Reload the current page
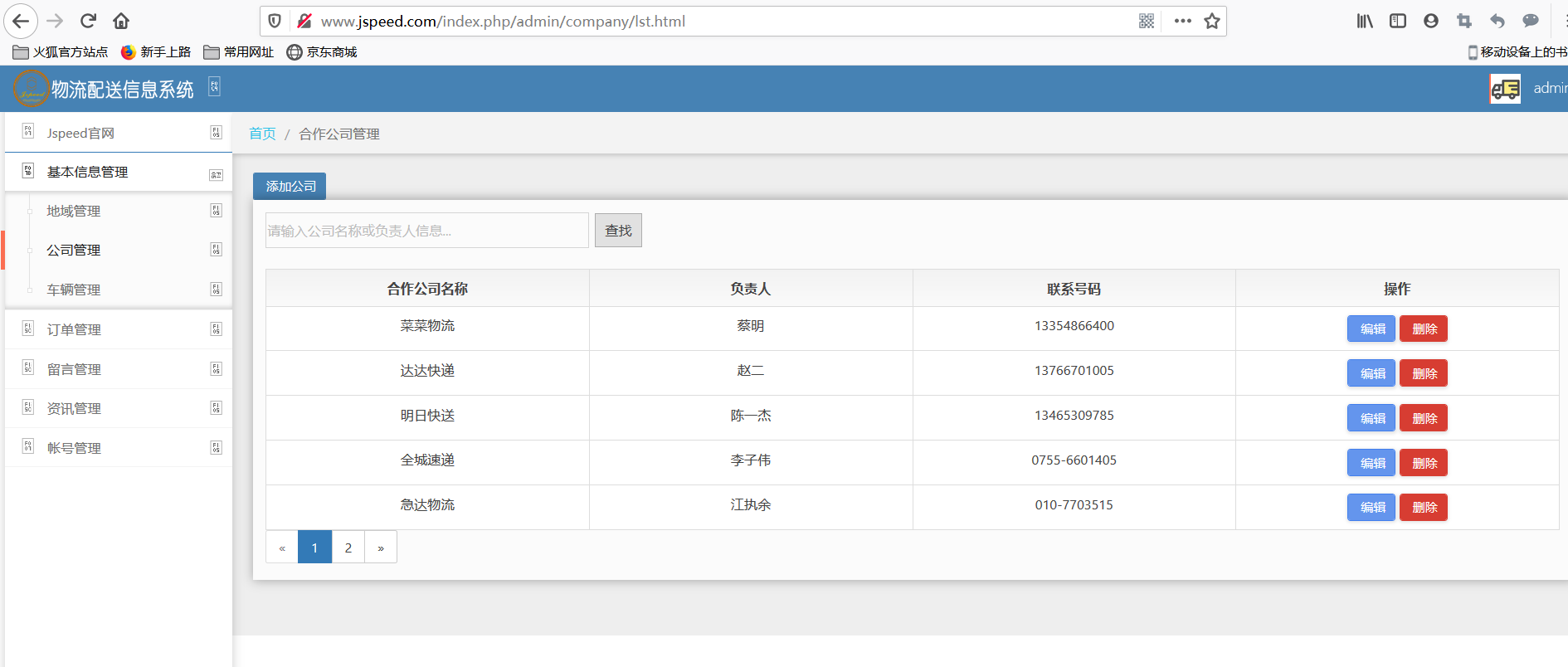1568x667 pixels. coord(88,21)
